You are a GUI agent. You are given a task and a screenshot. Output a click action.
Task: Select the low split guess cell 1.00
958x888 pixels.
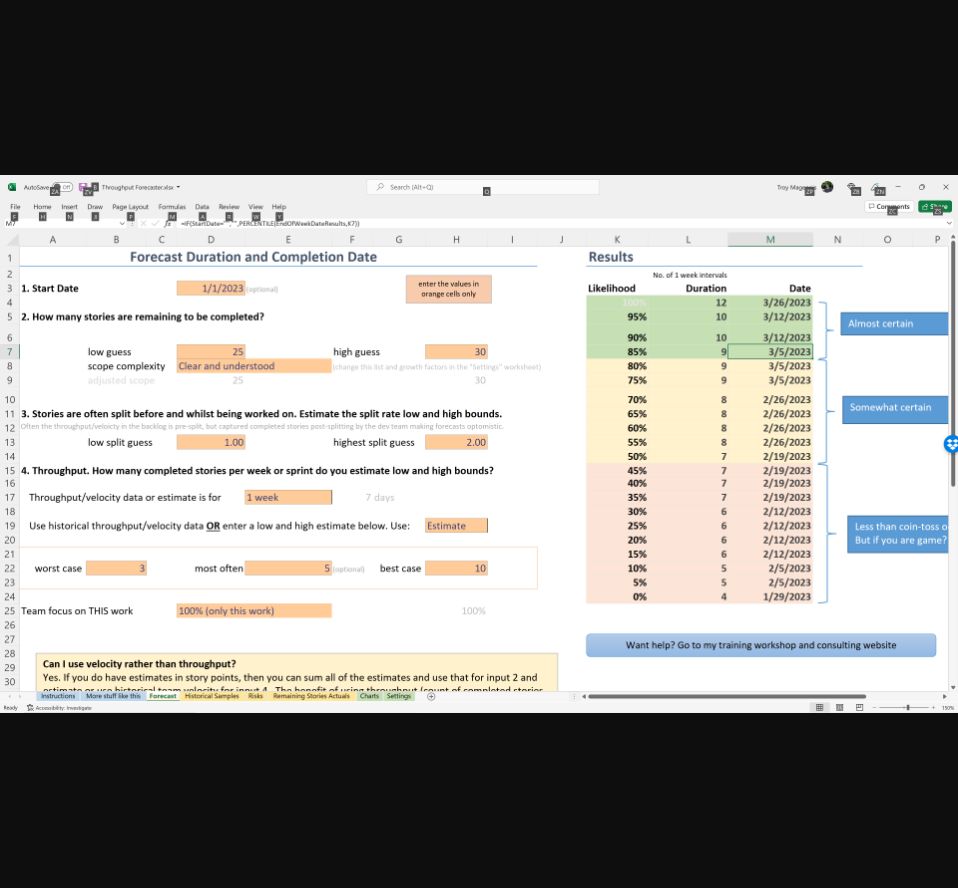pyautogui.click(x=211, y=442)
